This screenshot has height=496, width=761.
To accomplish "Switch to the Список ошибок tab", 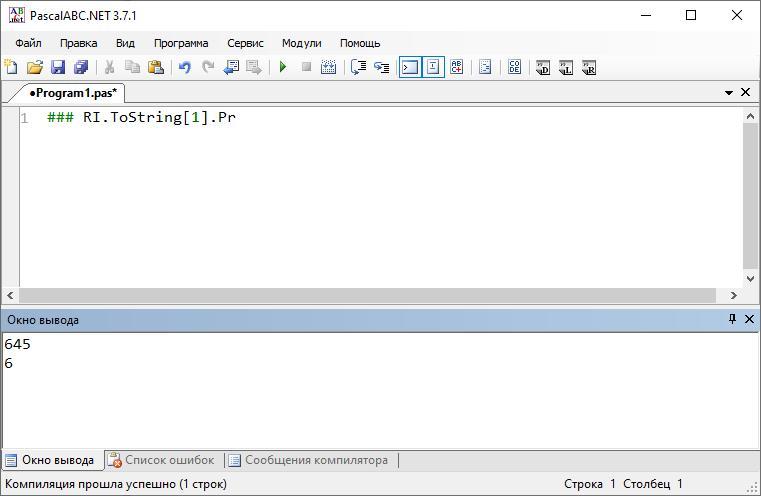I will tap(162, 460).
